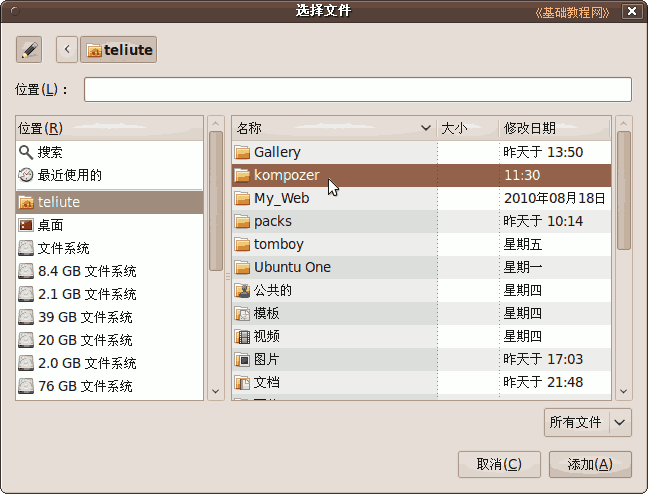The width and height of the screenshot is (648, 494).
Task: Click the recently used clock icon
Action: click(x=26, y=175)
